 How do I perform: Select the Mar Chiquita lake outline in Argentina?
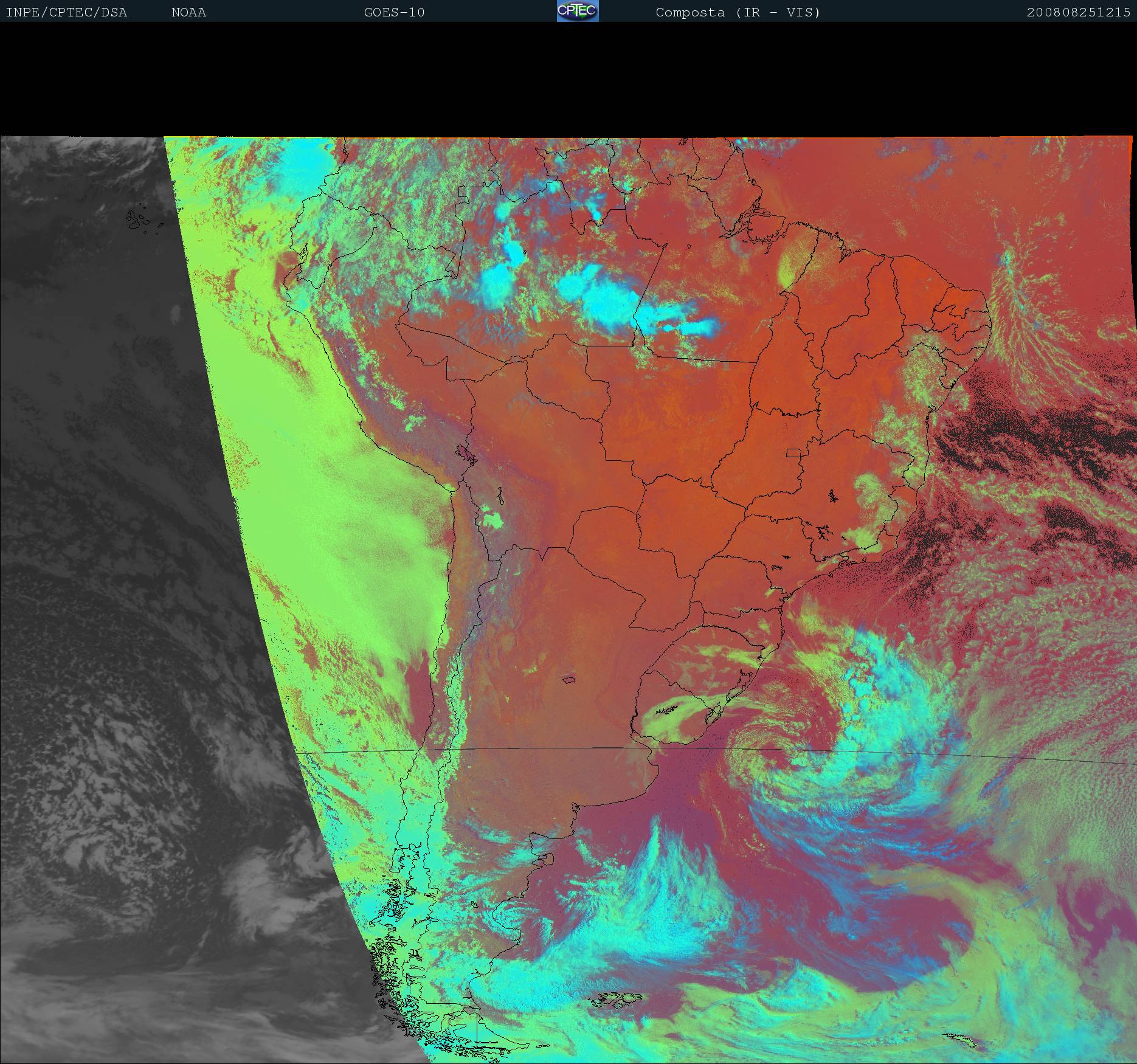point(570,679)
